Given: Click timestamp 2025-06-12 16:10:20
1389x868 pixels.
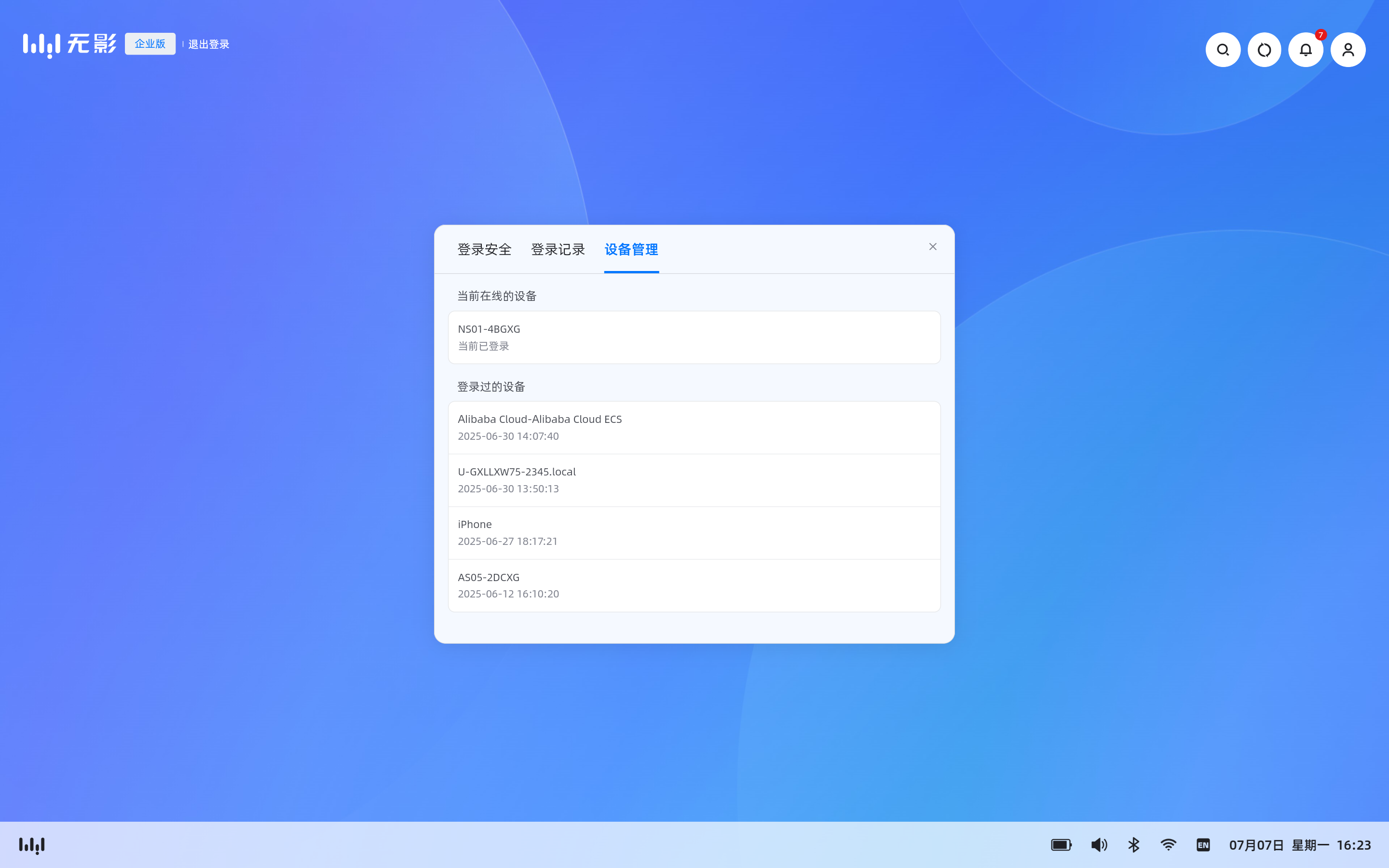Looking at the screenshot, I should (508, 594).
